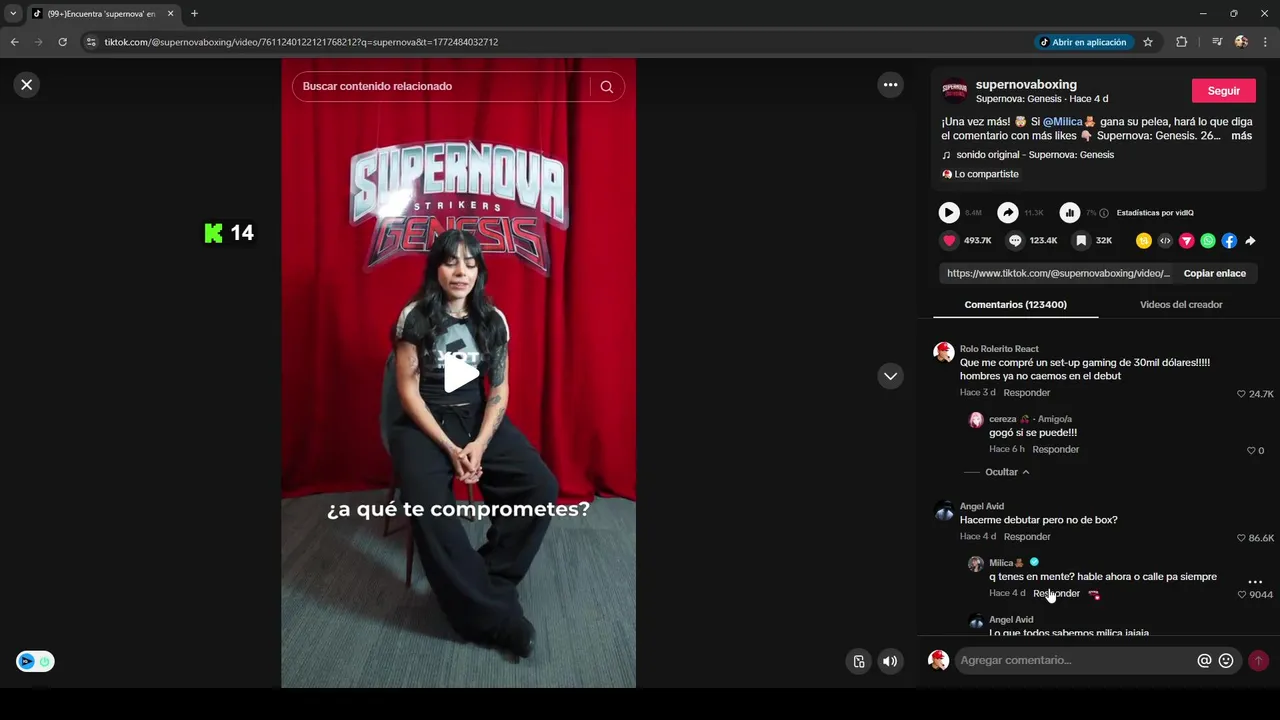
Task: Save video with bookmark icon 32K
Action: 1081,241
